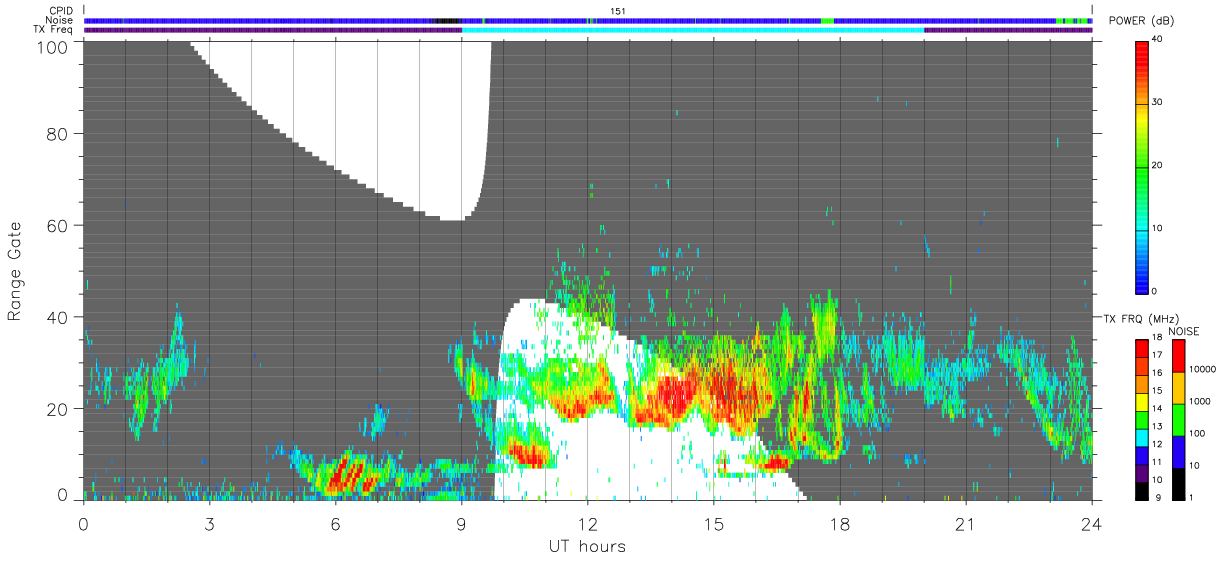This screenshot has height=567, width=1228.
Task: Click the '1' label at the bottom of the NOISE scale
Action: [1191, 497]
